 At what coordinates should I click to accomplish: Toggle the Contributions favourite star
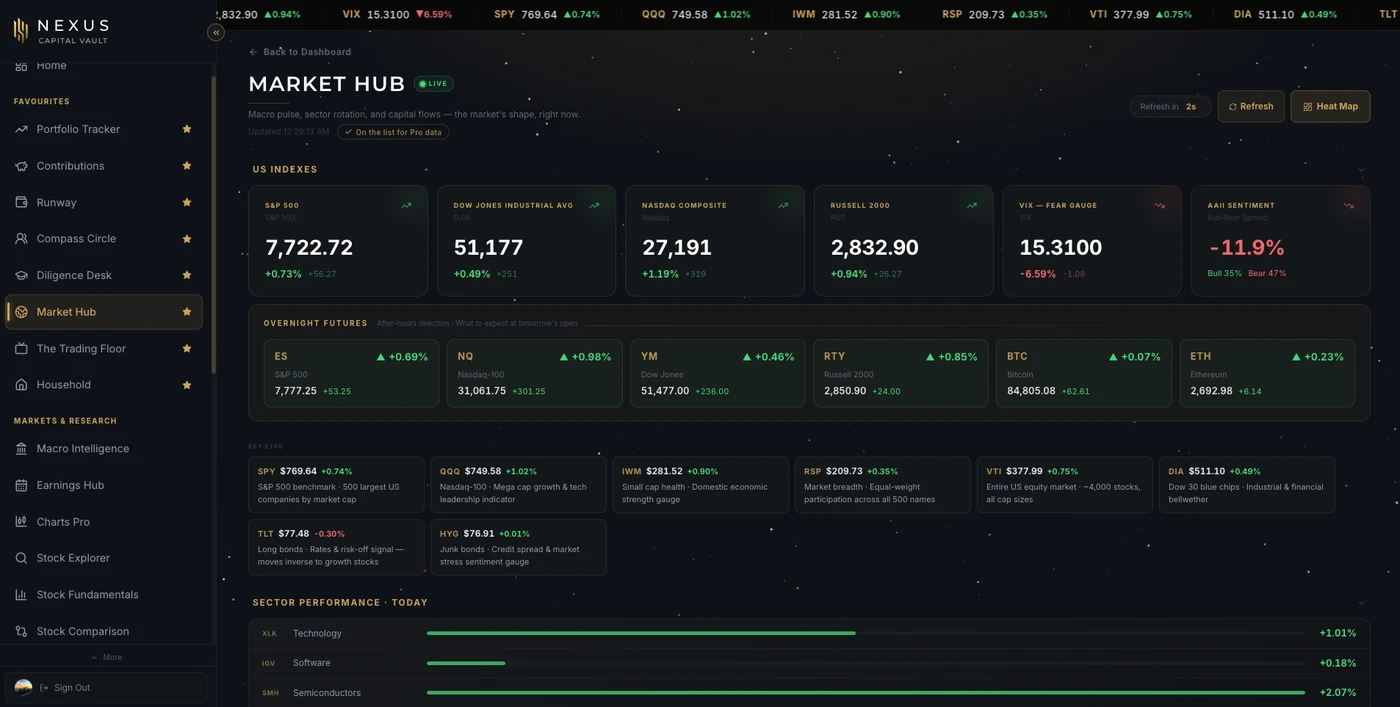click(187, 166)
